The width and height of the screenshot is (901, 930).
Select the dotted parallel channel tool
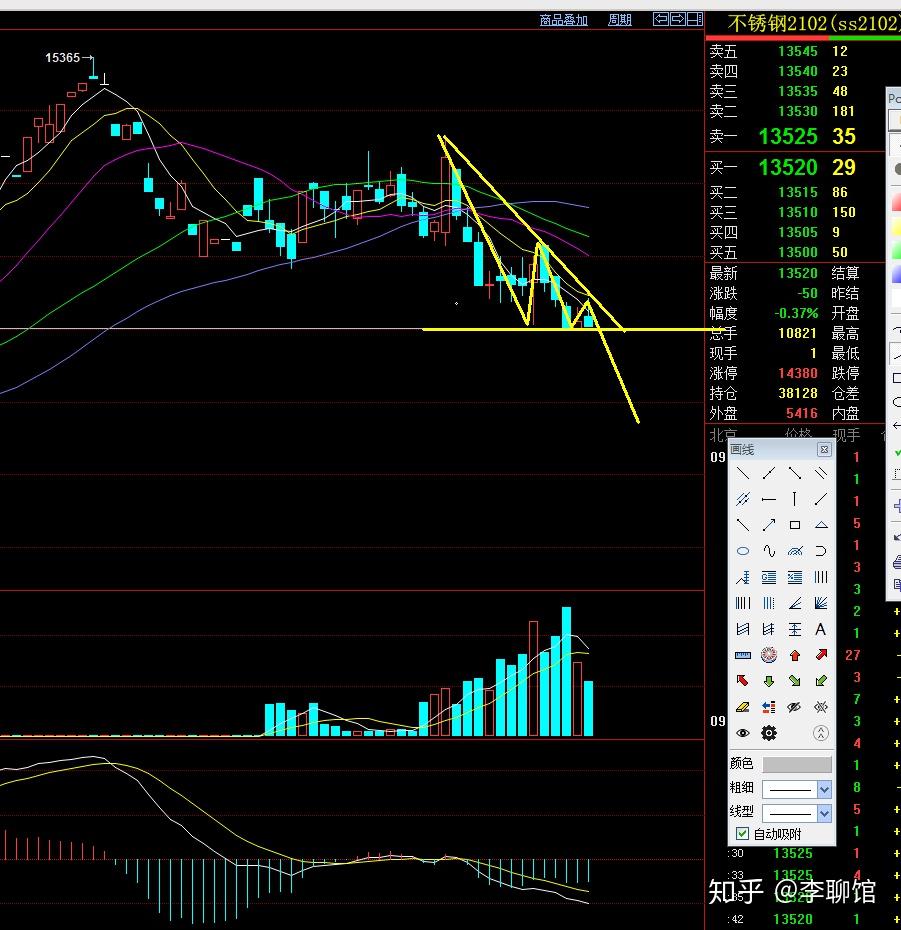(x=743, y=499)
